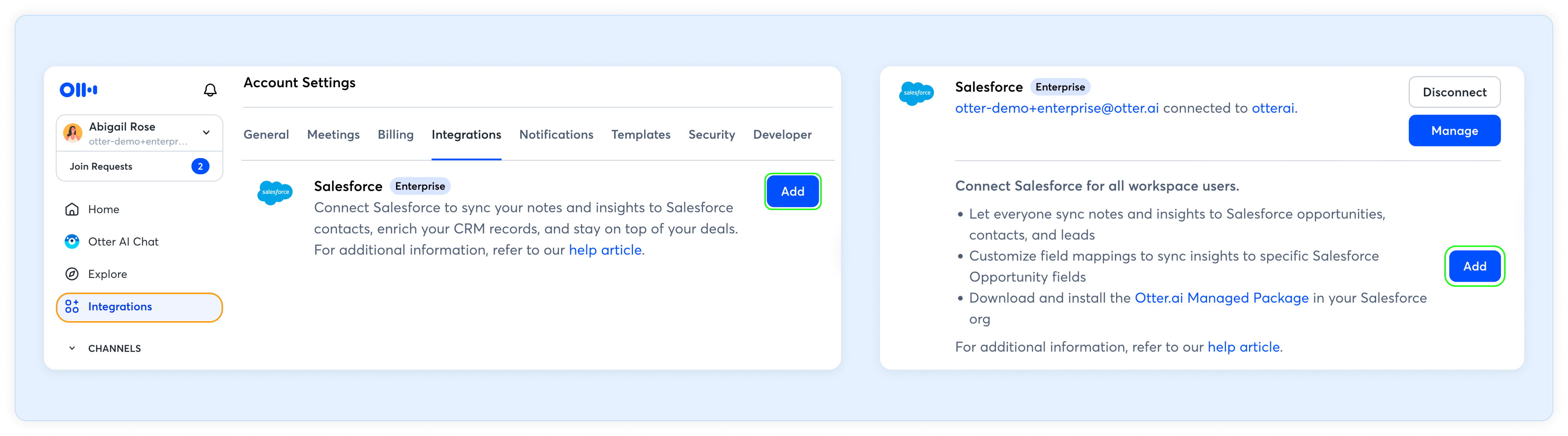The height and width of the screenshot is (436, 1568).
Task: Collapse the CHANNELS section
Action: (x=72, y=348)
